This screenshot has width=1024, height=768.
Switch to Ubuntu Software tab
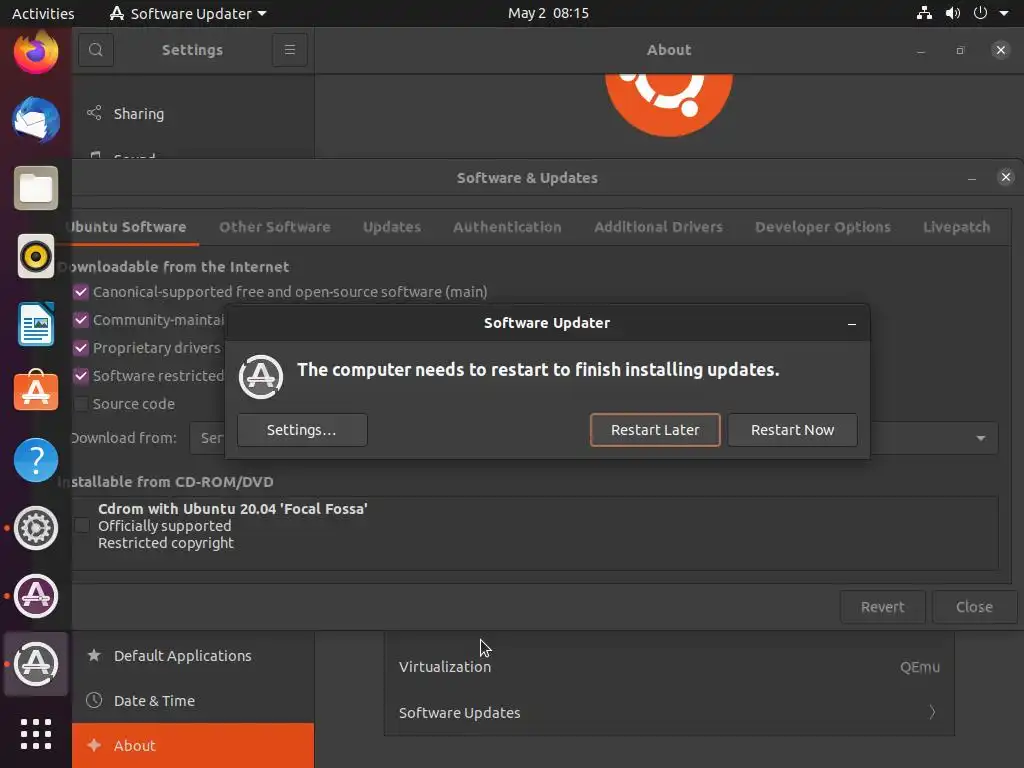(129, 227)
